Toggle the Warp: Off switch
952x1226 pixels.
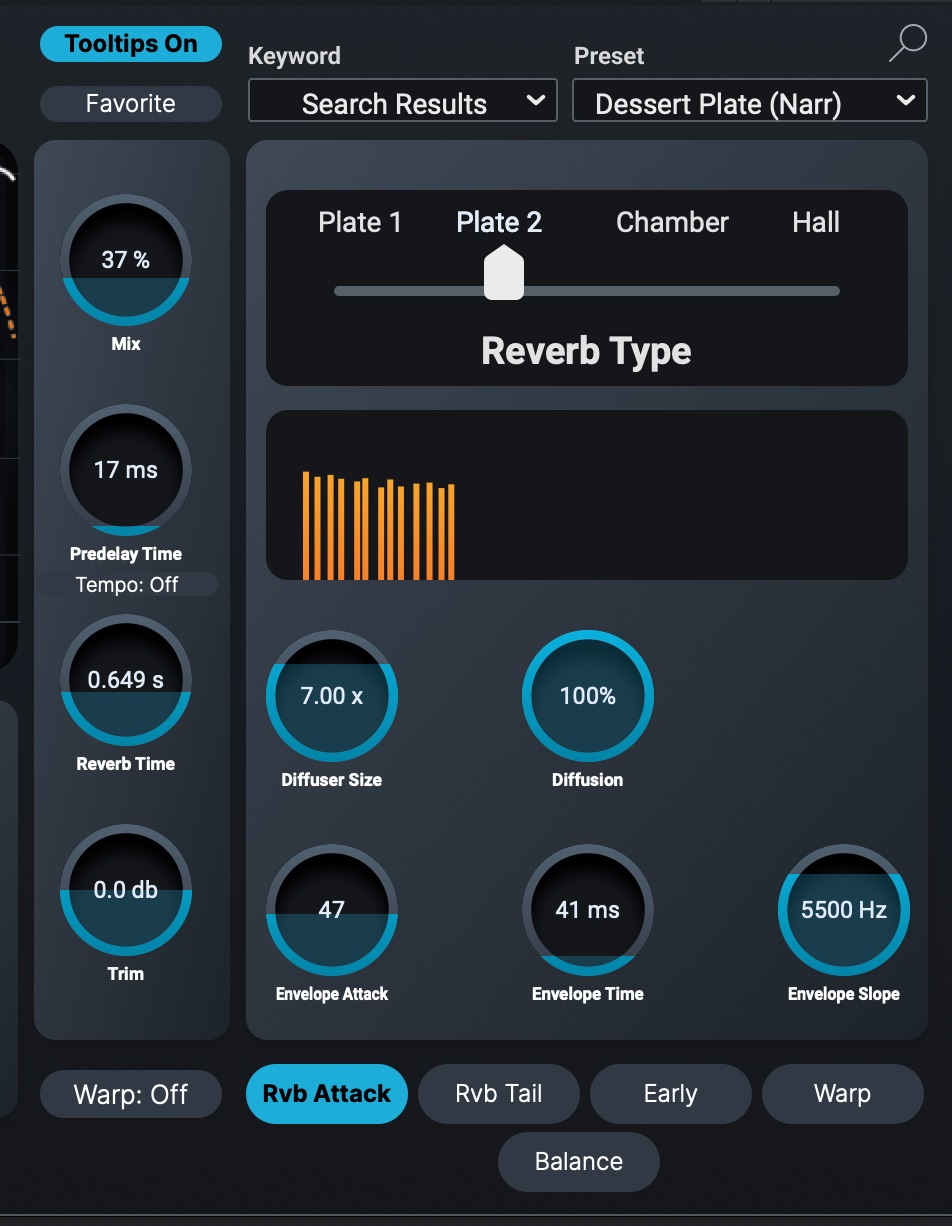click(x=131, y=1094)
